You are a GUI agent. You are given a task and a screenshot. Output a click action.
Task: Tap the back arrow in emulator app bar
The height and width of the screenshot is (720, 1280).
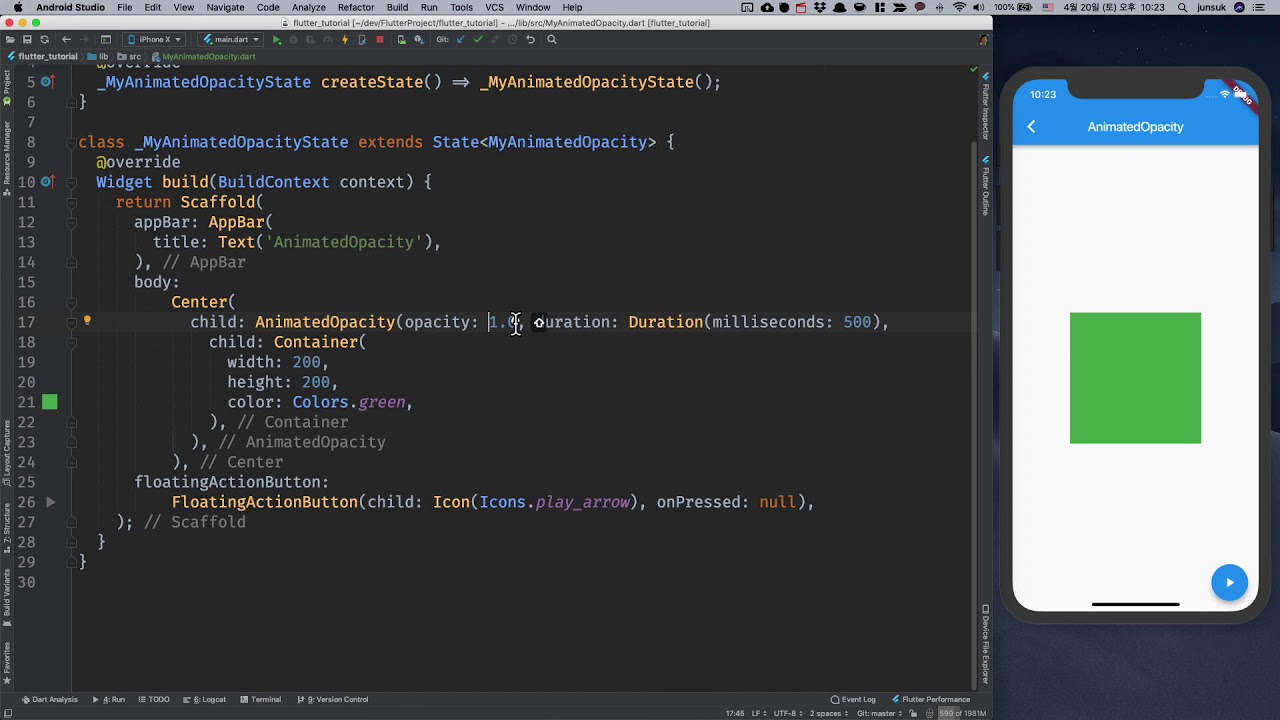point(1031,127)
